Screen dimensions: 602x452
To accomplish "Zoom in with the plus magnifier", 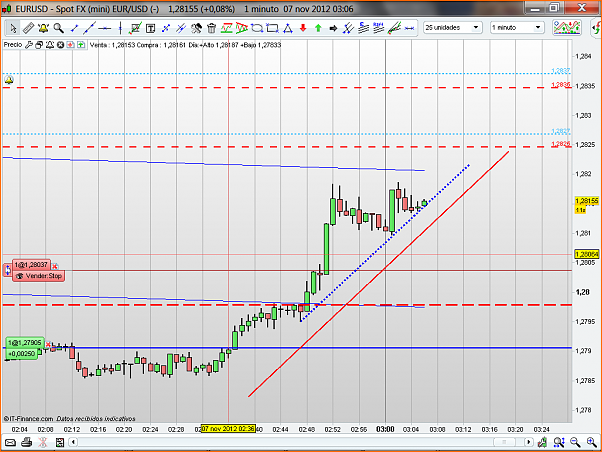I will point(592,442).
